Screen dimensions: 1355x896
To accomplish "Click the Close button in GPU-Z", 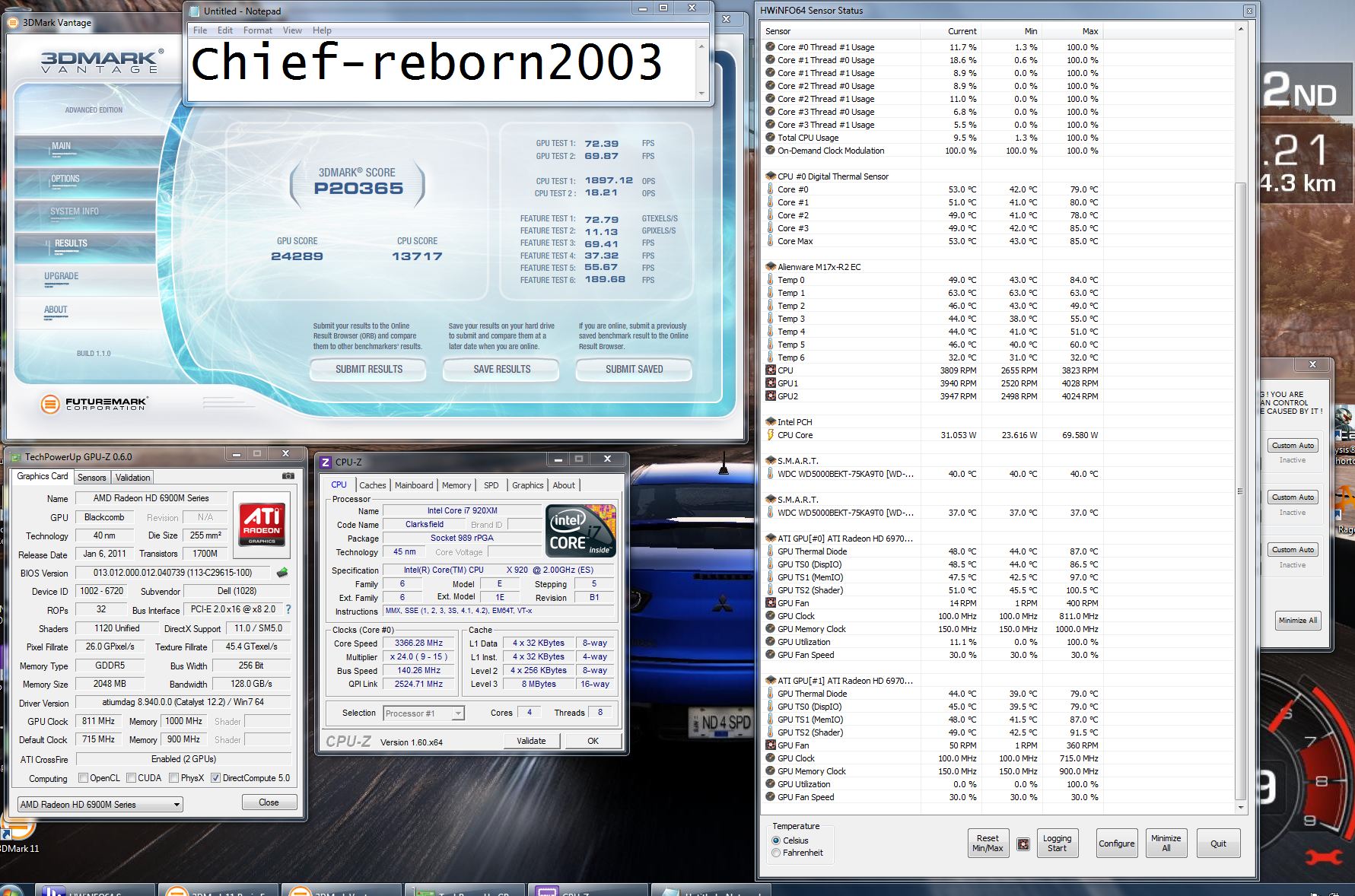I will click(269, 802).
